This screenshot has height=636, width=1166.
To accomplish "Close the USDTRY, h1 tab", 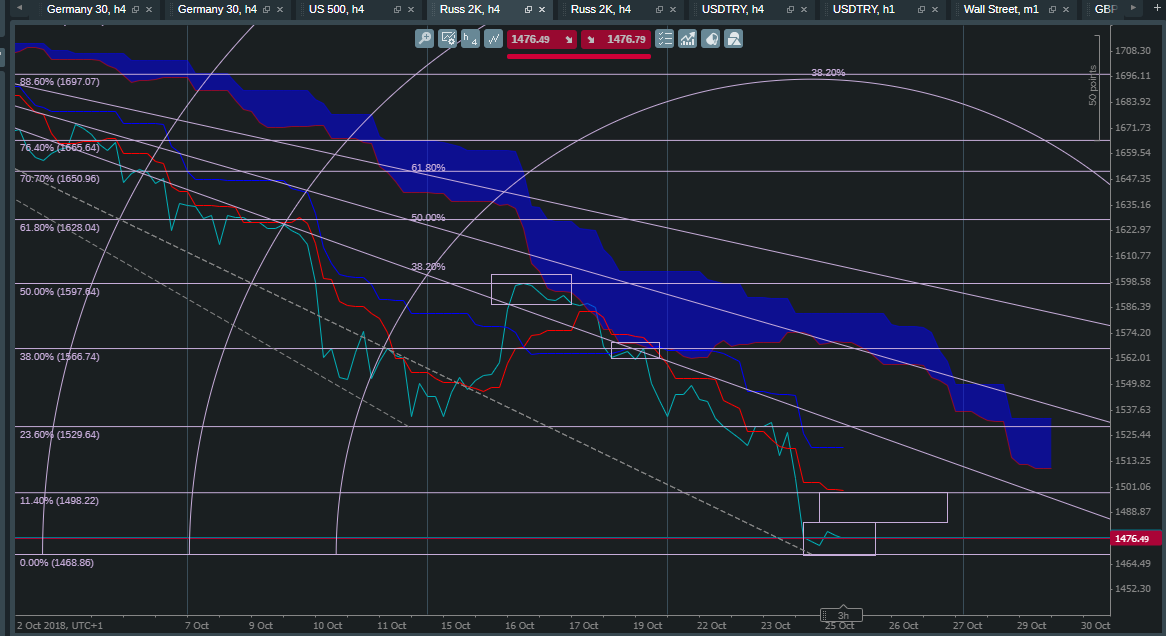I will point(935,10).
